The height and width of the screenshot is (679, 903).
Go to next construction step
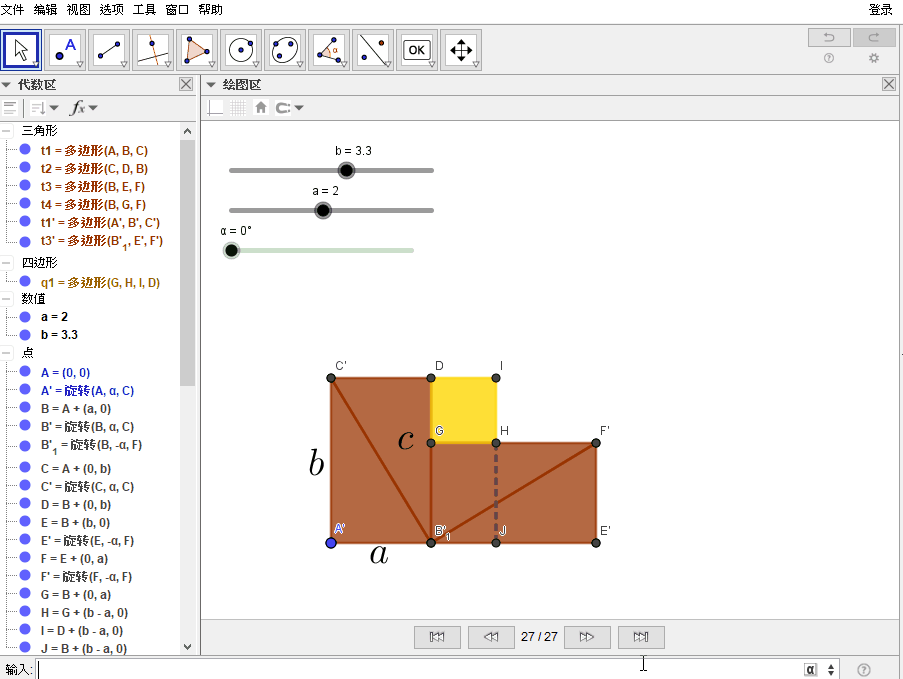point(587,637)
